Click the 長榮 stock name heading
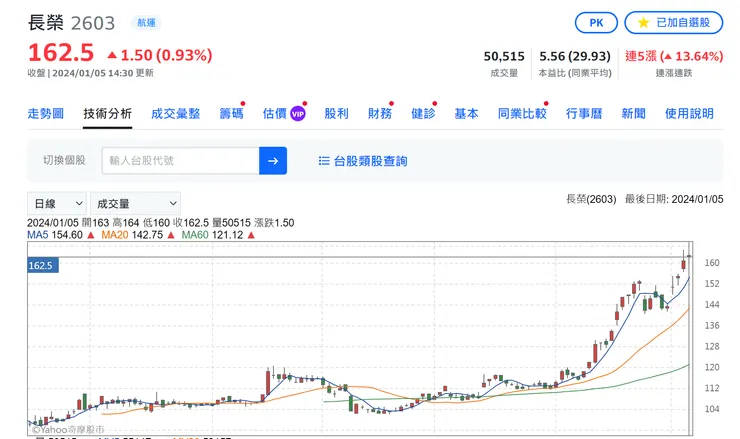The image size is (740, 439). 45,23
